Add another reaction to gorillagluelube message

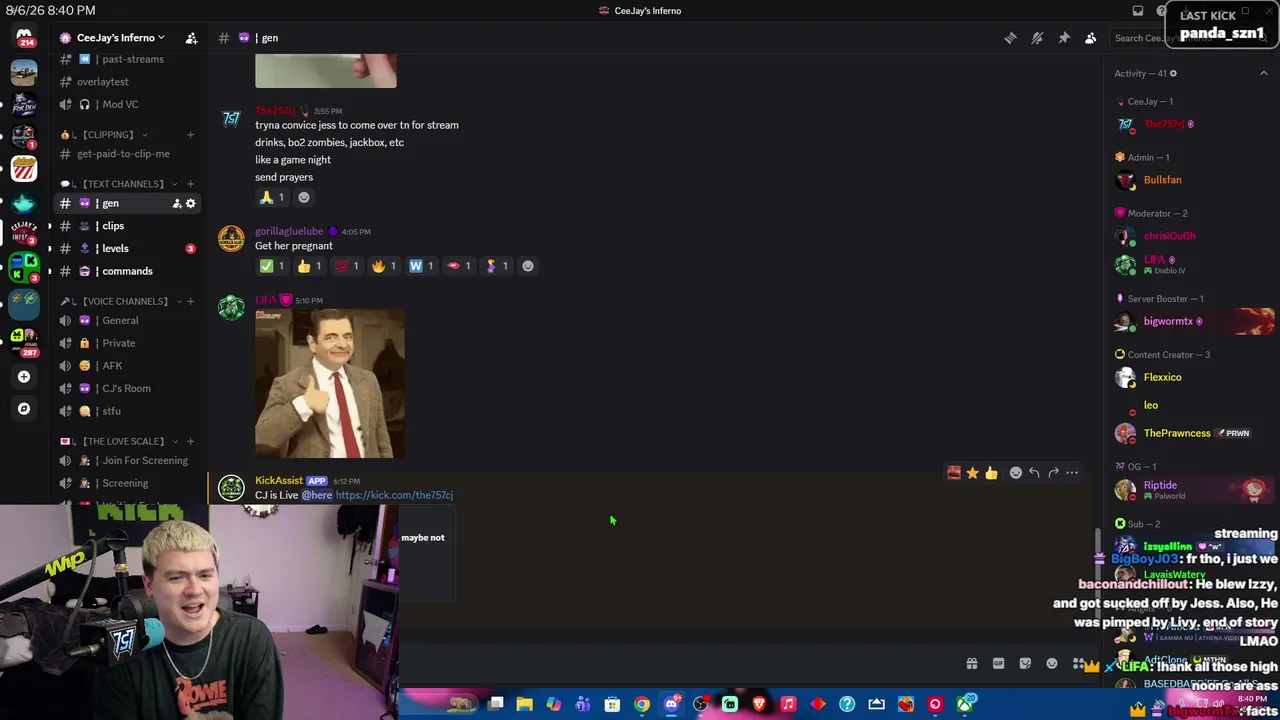tap(528, 266)
